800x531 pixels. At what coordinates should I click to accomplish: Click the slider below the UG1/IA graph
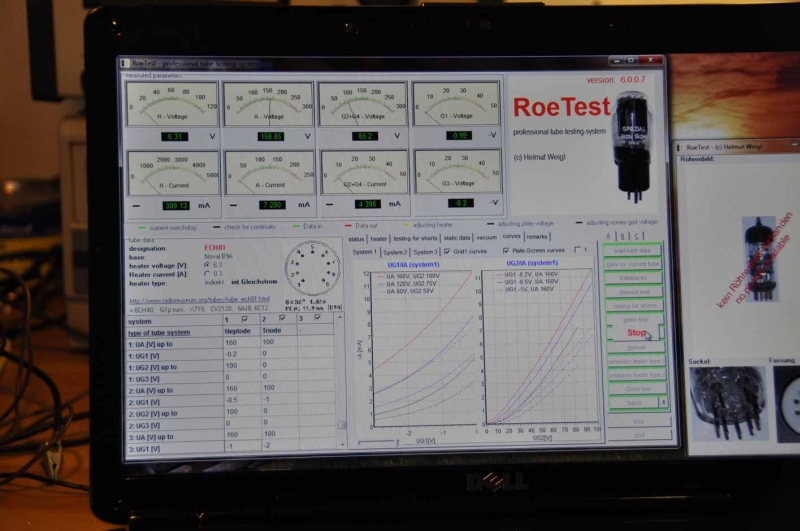tap(379, 442)
